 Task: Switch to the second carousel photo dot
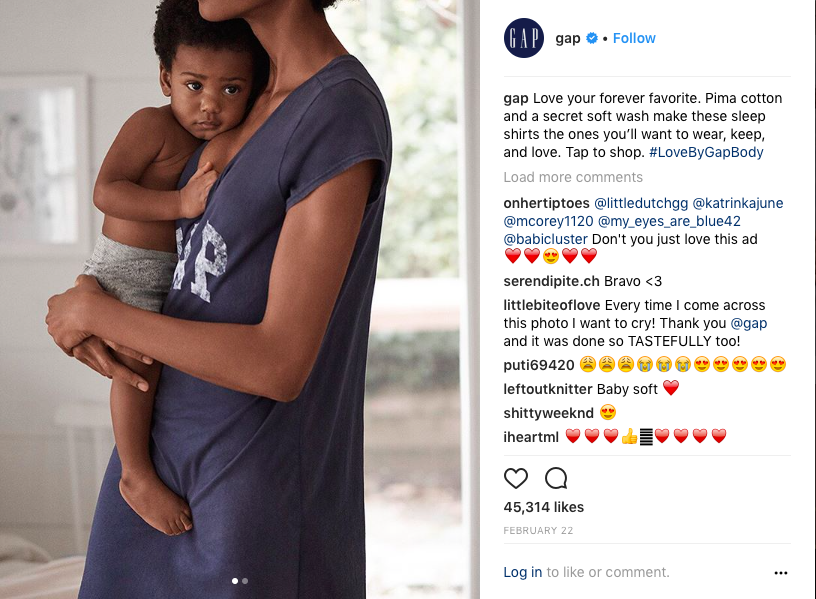point(245,581)
